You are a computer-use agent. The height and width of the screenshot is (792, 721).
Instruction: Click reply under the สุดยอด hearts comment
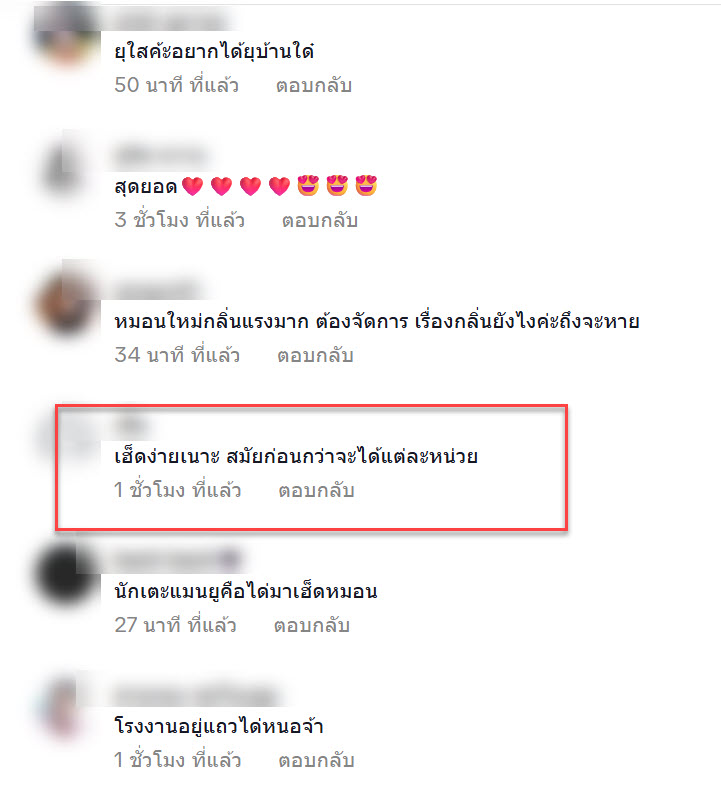click(x=320, y=220)
